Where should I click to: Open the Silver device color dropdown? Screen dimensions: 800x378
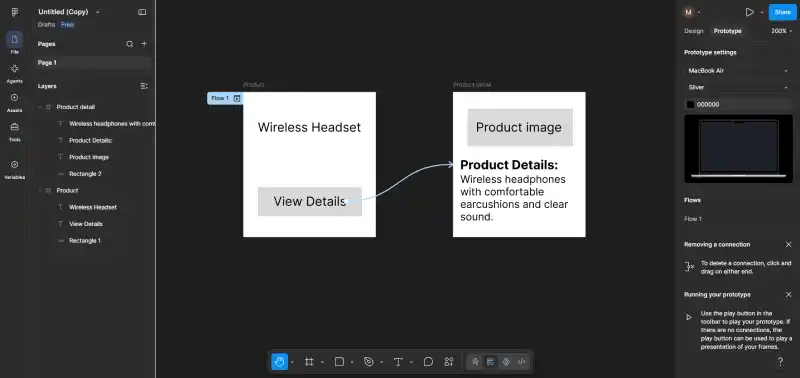738,88
